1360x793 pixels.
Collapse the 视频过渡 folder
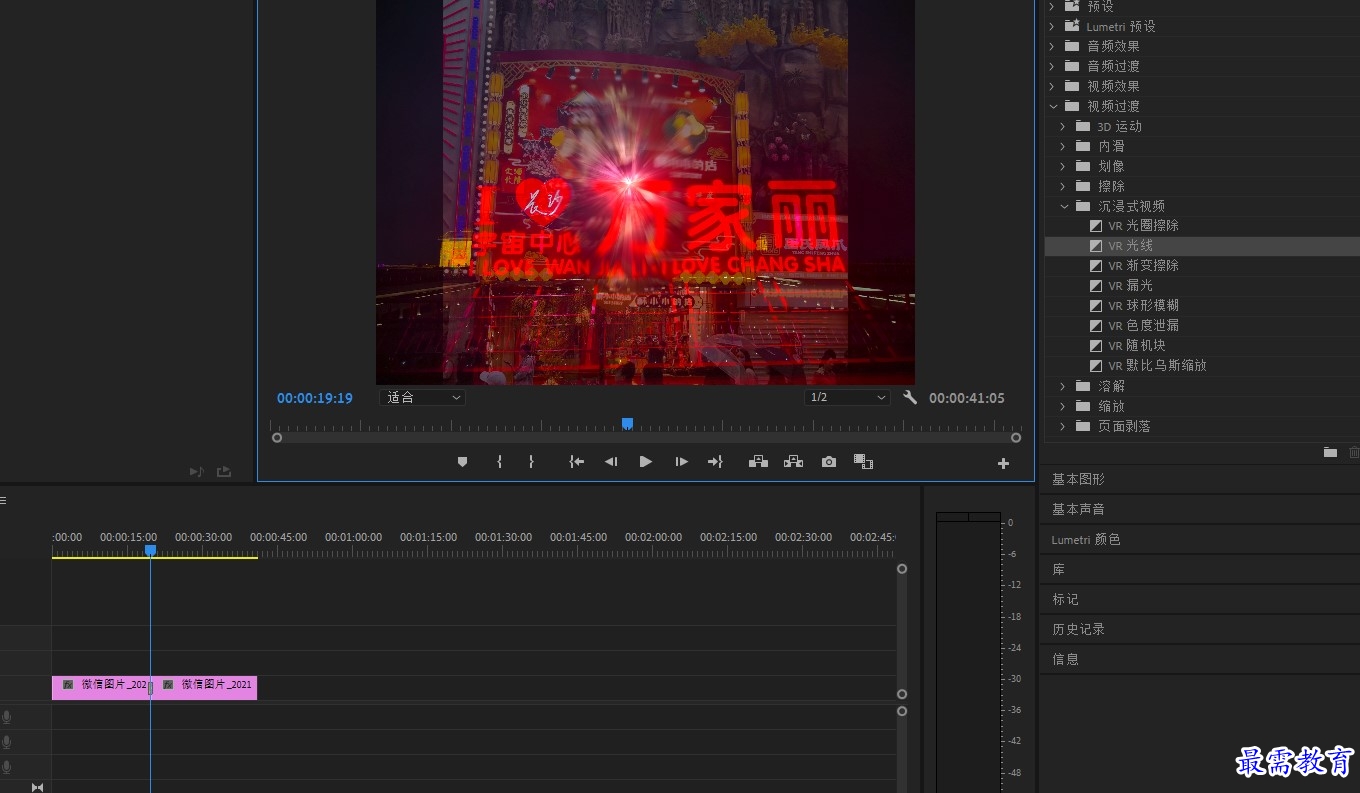click(1051, 106)
